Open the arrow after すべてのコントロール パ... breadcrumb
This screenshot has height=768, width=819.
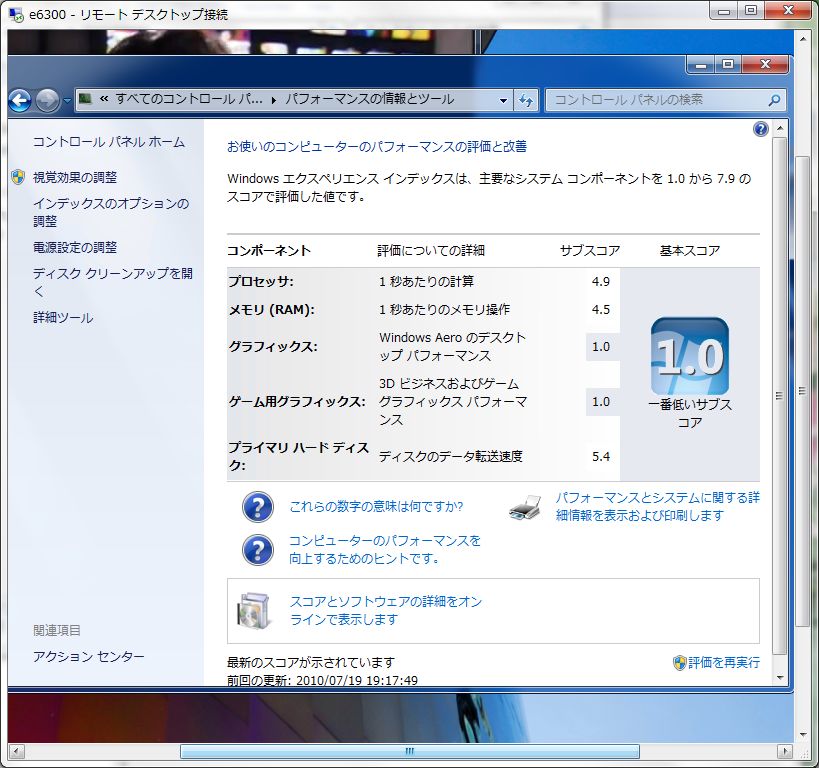274,100
